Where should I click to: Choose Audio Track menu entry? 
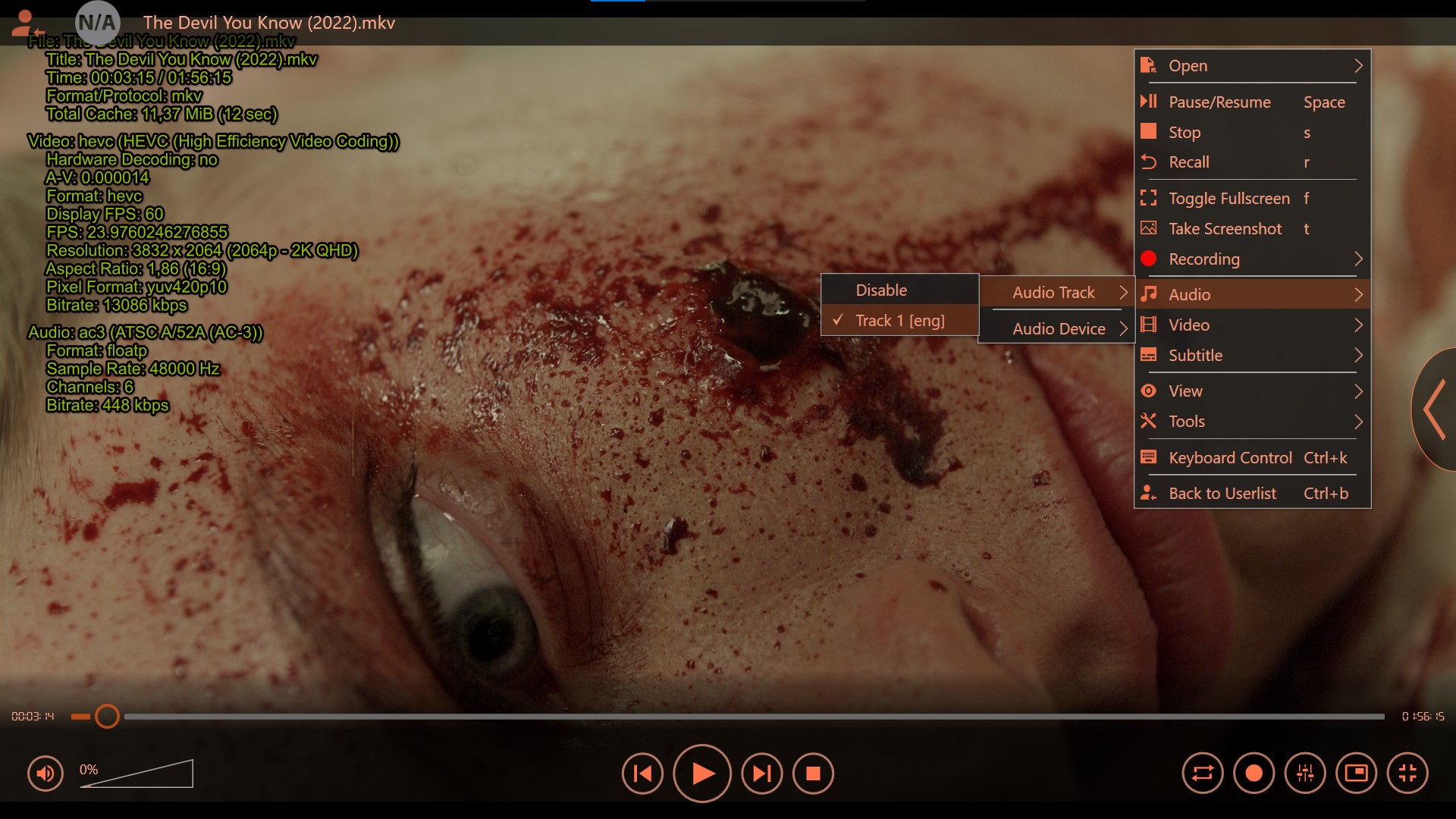click(x=1056, y=292)
